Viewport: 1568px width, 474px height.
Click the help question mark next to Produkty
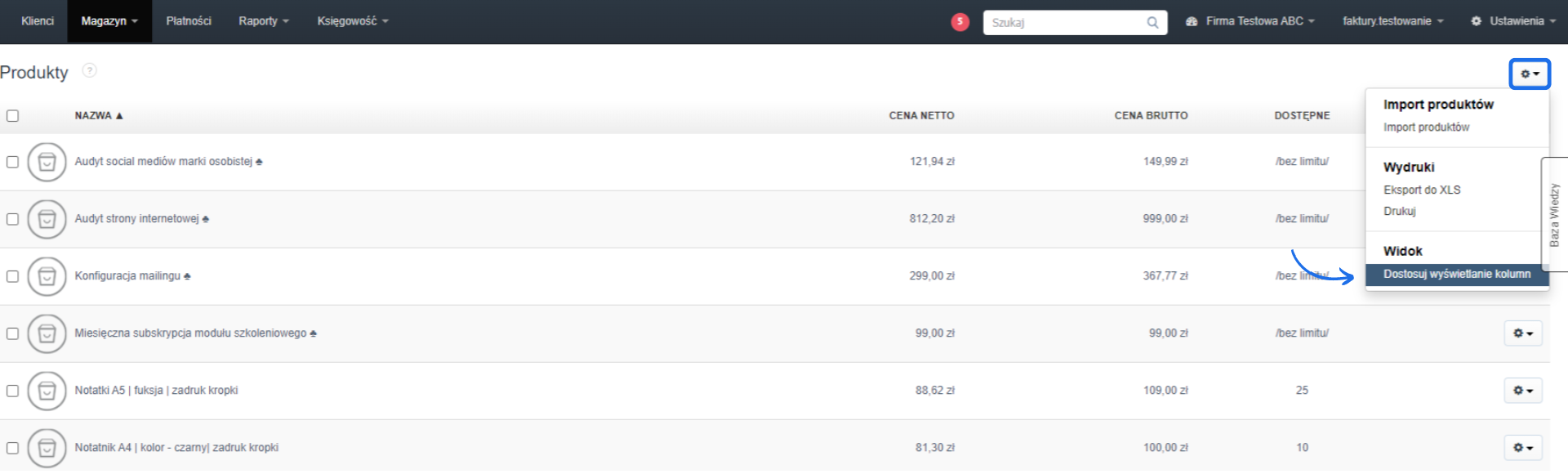pos(90,71)
